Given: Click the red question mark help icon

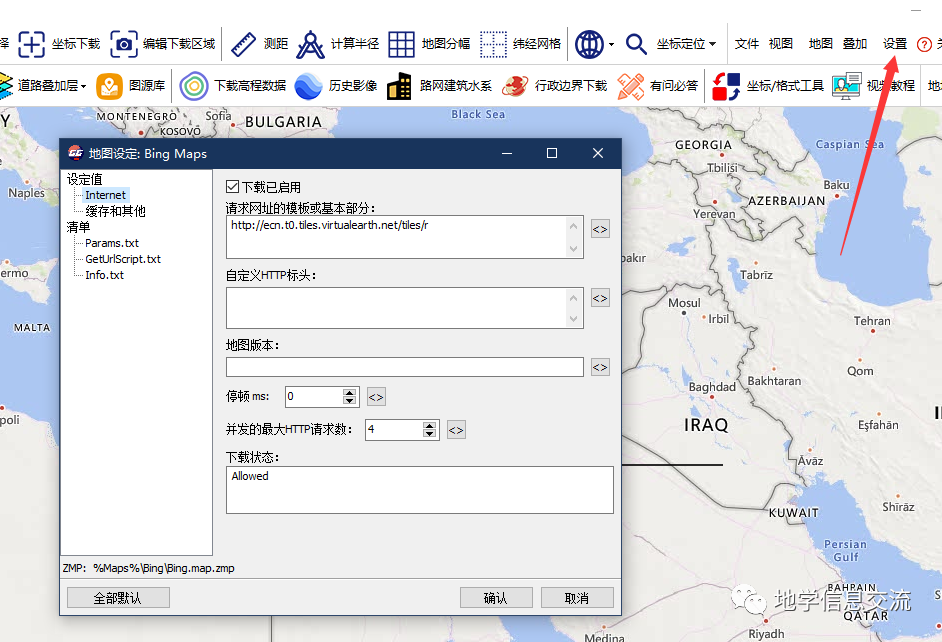Looking at the screenshot, I should (x=924, y=44).
